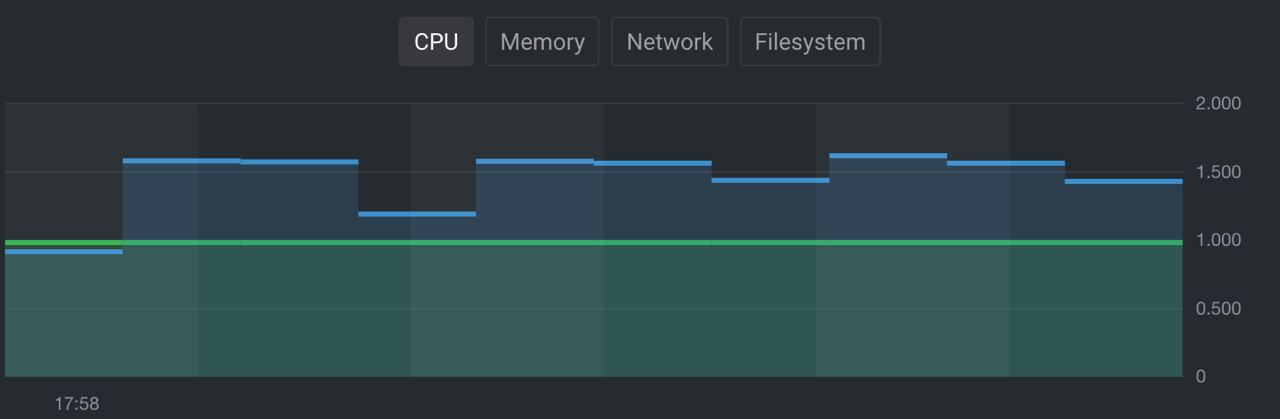The height and width of the screenshot is (419, 1280).
Task: Click the 0 axis label
Action: (x=1201, y=376)
